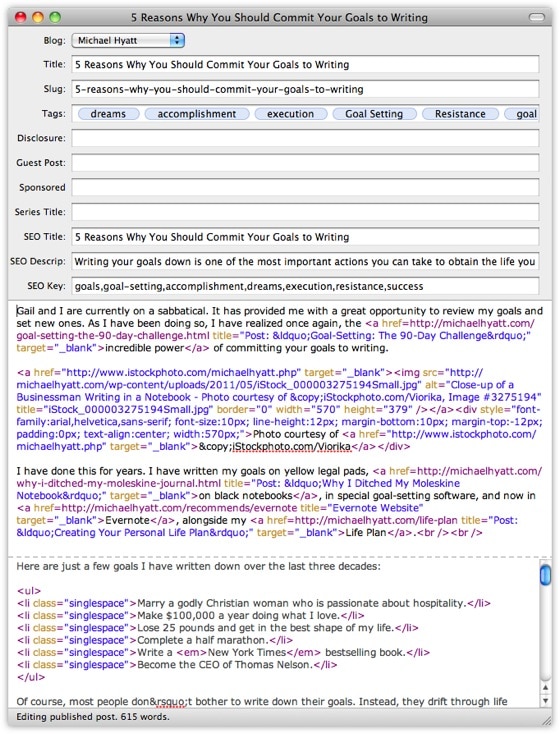Image resolution: width=560 pixels, height=734 pixels.
Task: Click the blue scrollbar thumb of extended text
Action: [x=545, y=575]
